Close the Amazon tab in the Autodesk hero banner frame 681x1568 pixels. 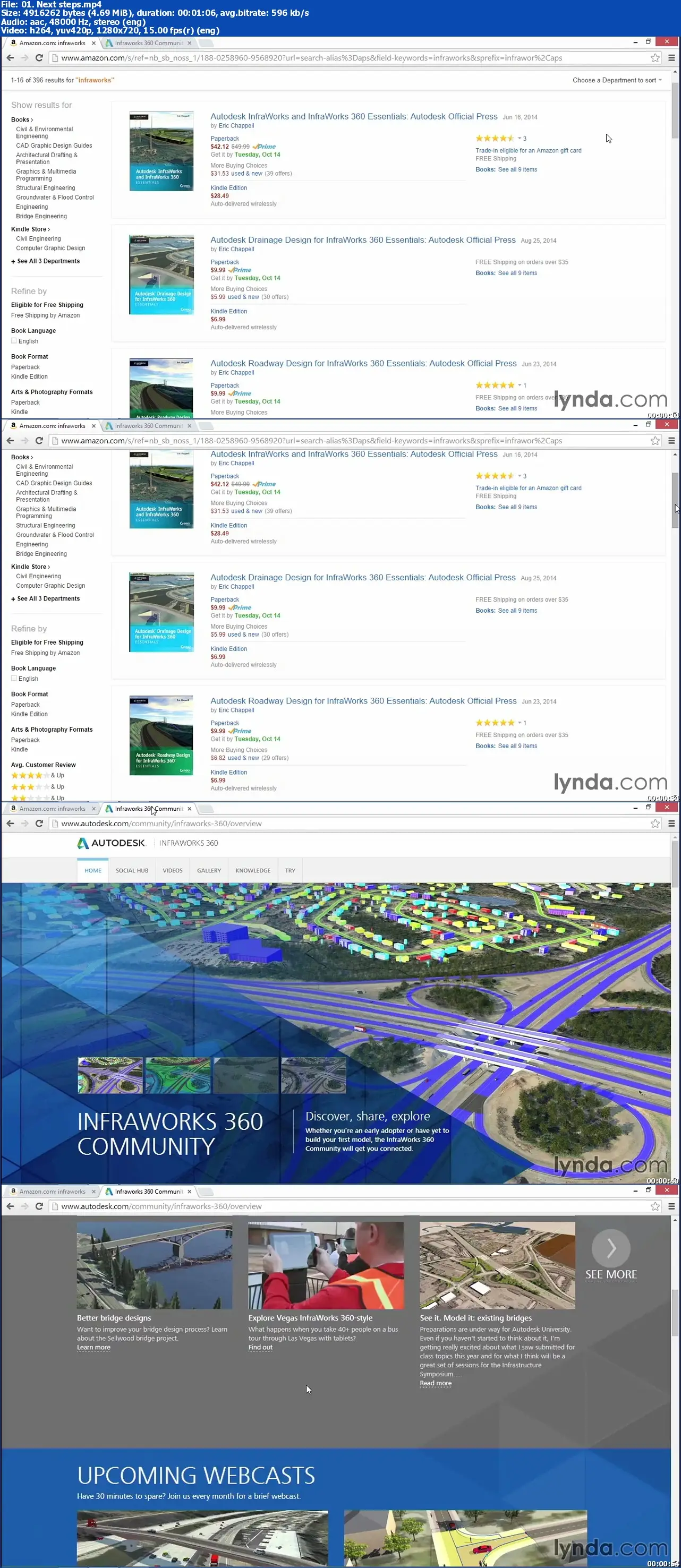pos(93,808)
